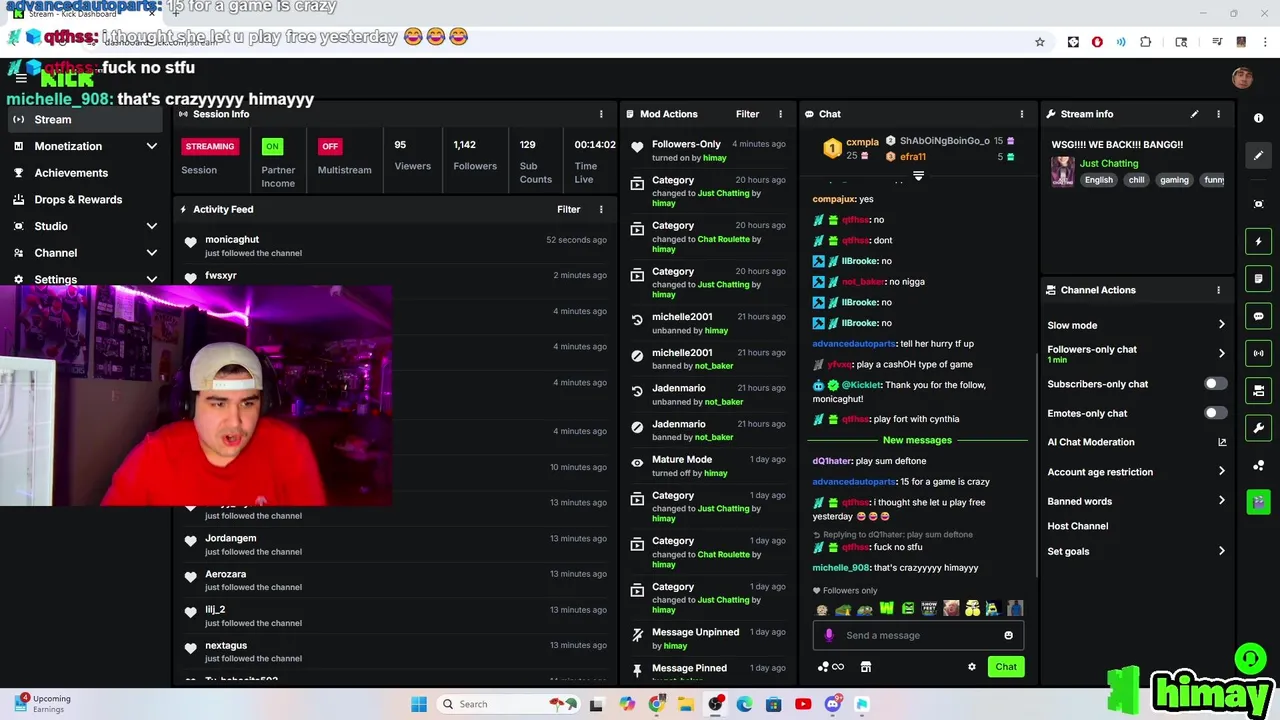Image resolution: width=1280 pixels, height=720 pixels.
Task: Click Host Channel action
Action: [1077, 526]
